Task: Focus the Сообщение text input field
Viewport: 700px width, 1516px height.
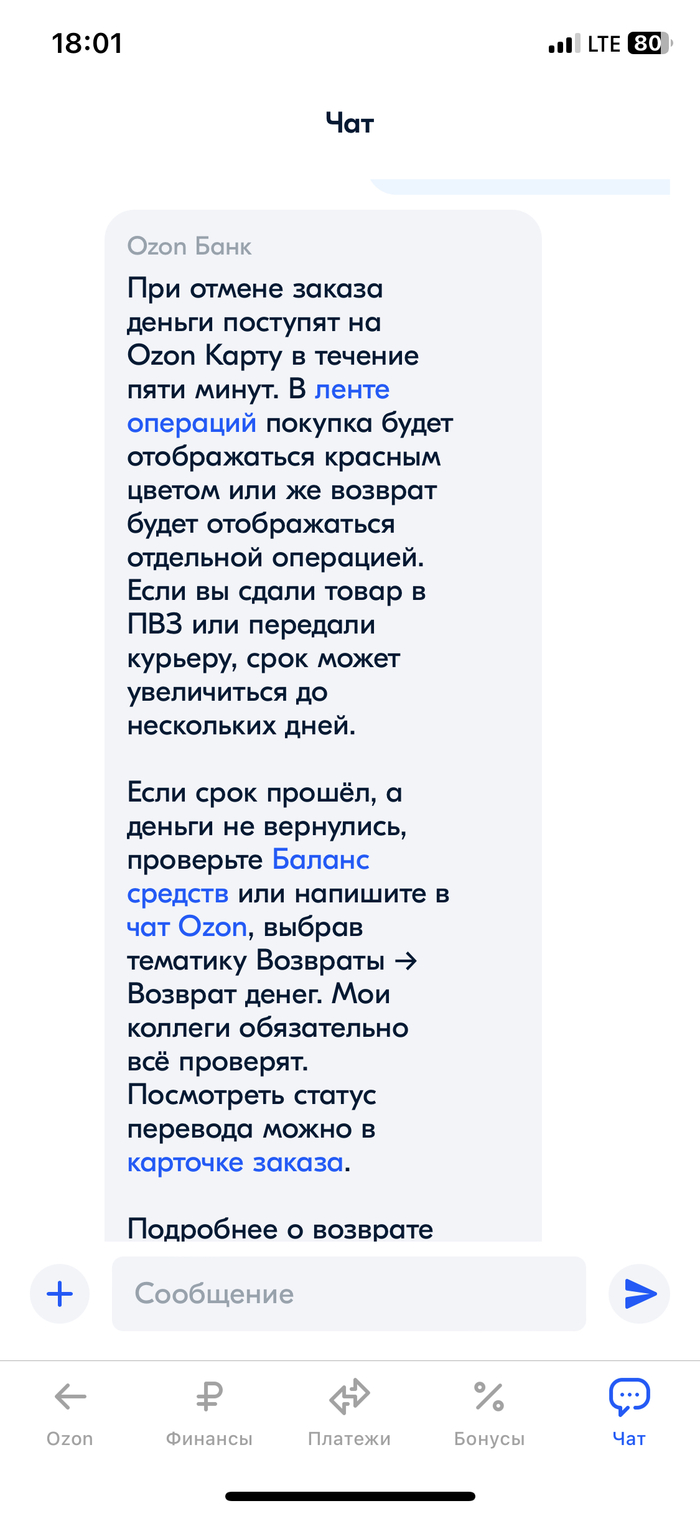Action: point(348,1294)
